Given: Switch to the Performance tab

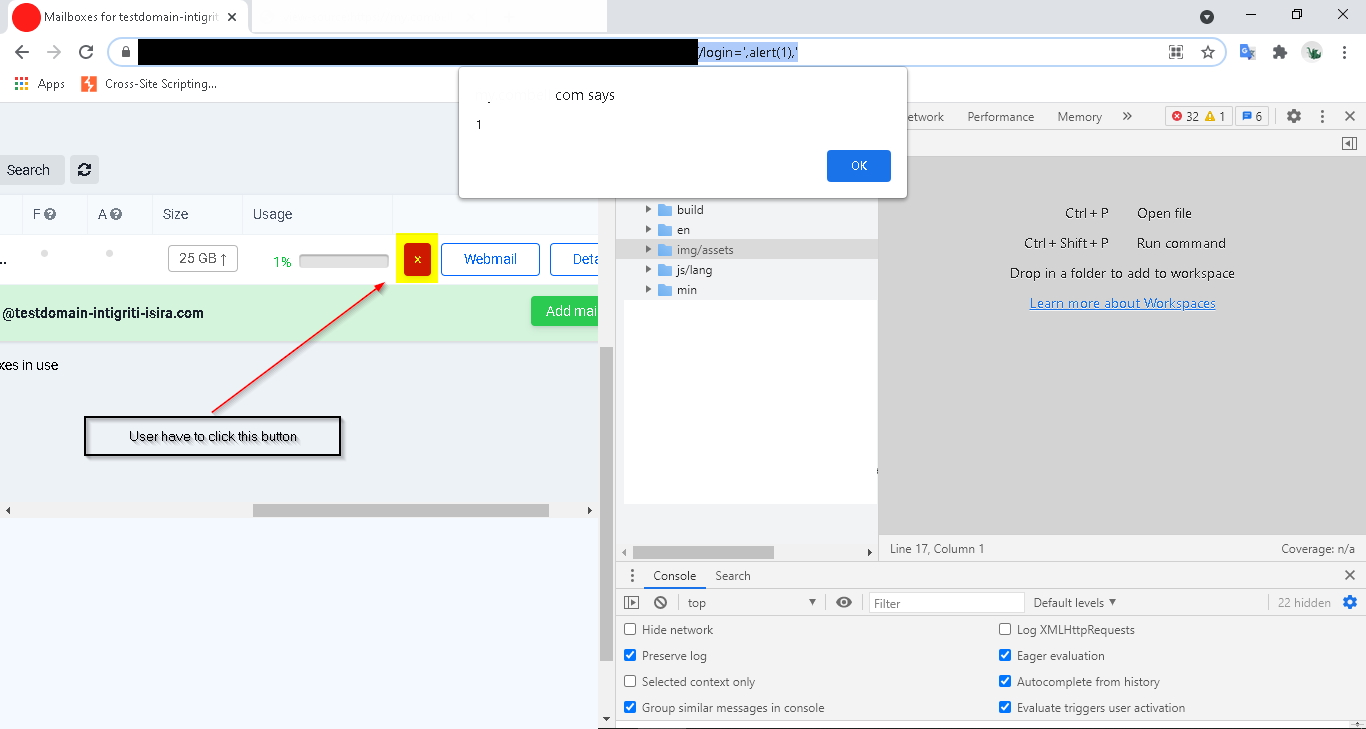Looking at the screenshot, I should (1000, 117).
